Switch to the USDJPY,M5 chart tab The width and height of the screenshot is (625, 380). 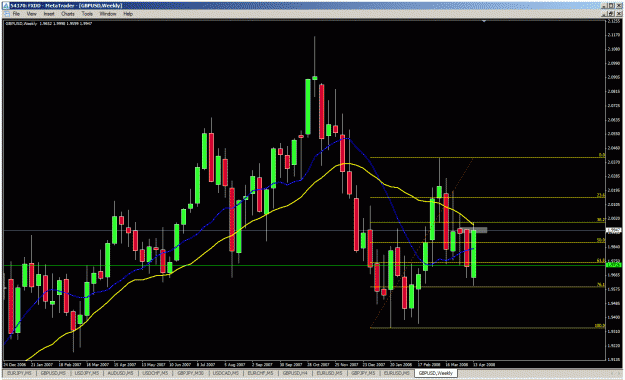pyautogui.click(x=87, y=373)
